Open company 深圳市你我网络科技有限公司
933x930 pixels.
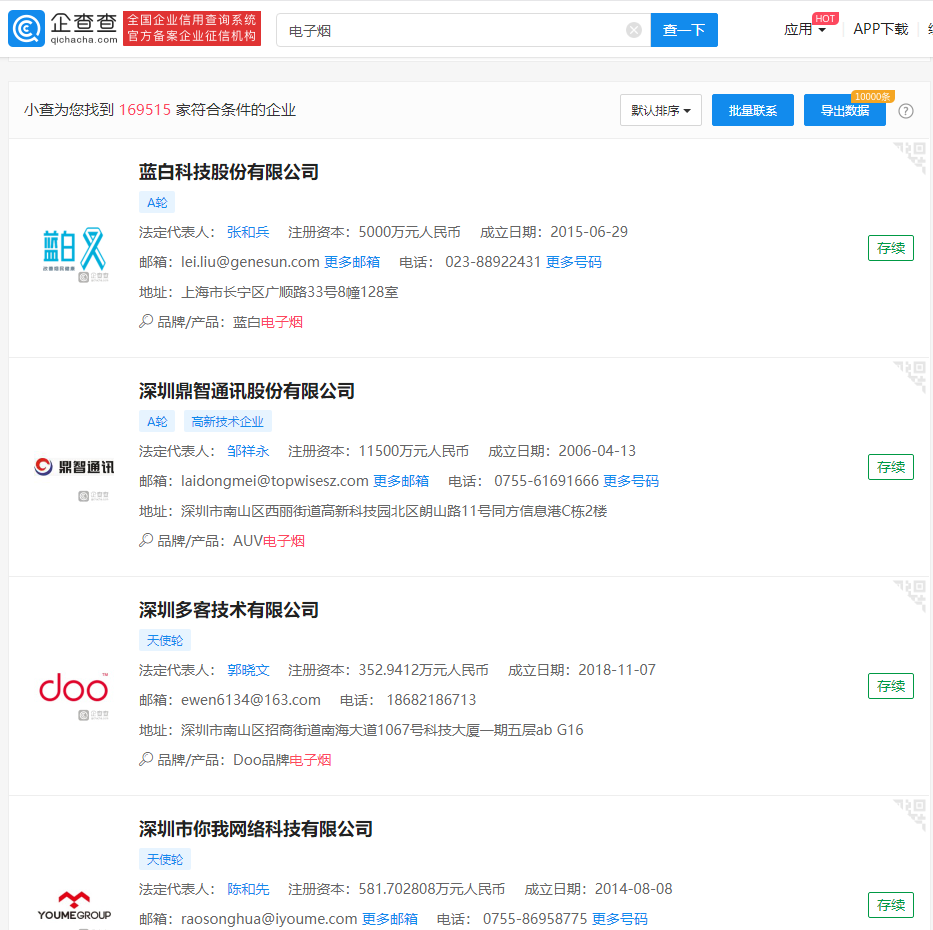tap(256, 829)
